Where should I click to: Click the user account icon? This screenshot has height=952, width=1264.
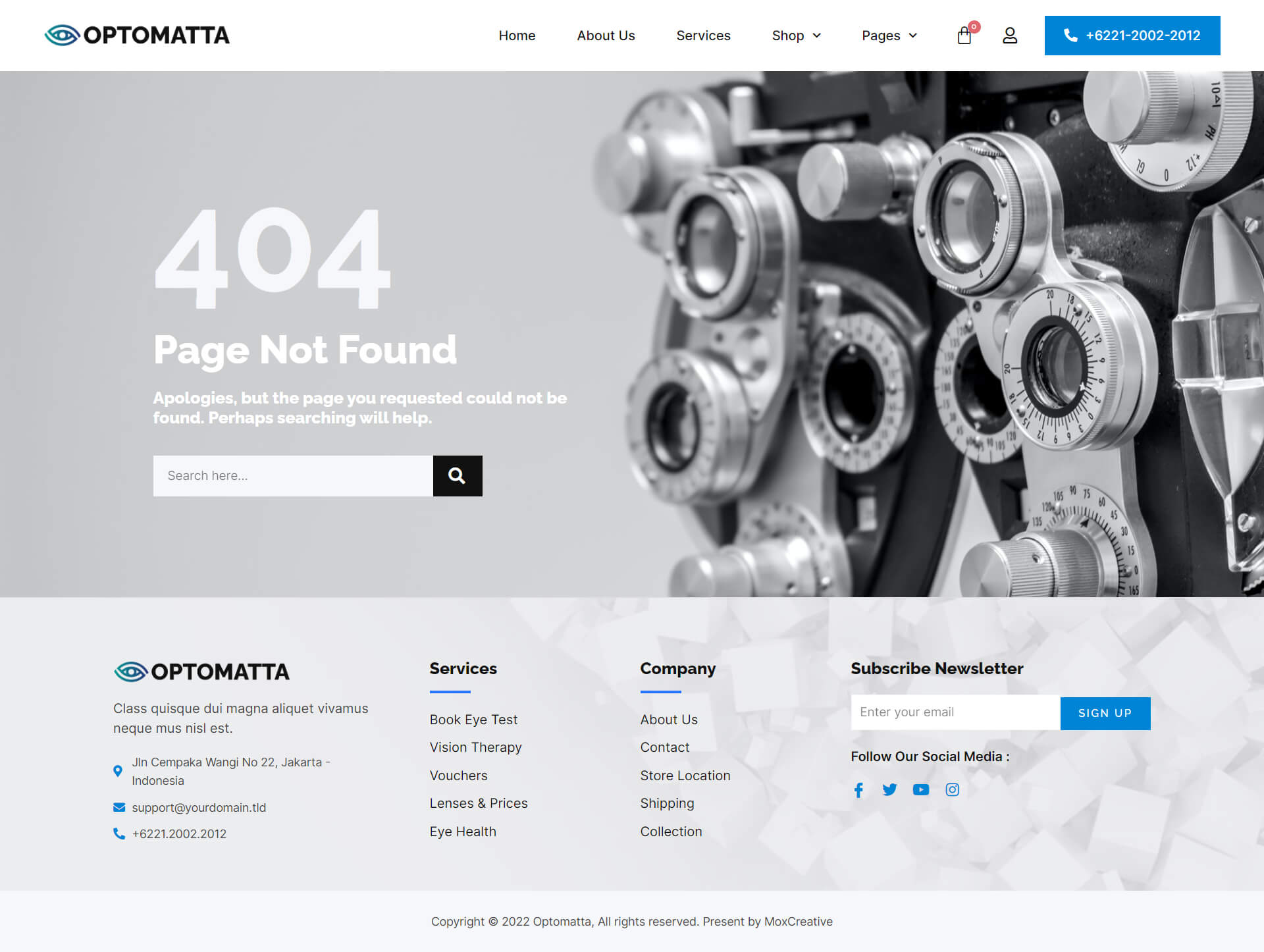1009,36
